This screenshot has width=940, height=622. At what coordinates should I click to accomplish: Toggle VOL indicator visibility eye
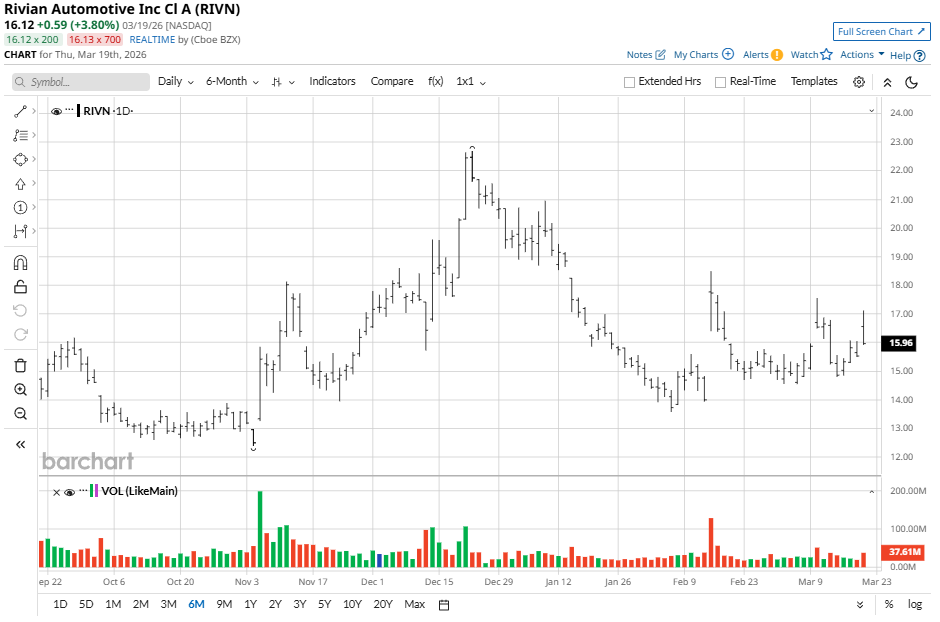(x=70, y=493)
